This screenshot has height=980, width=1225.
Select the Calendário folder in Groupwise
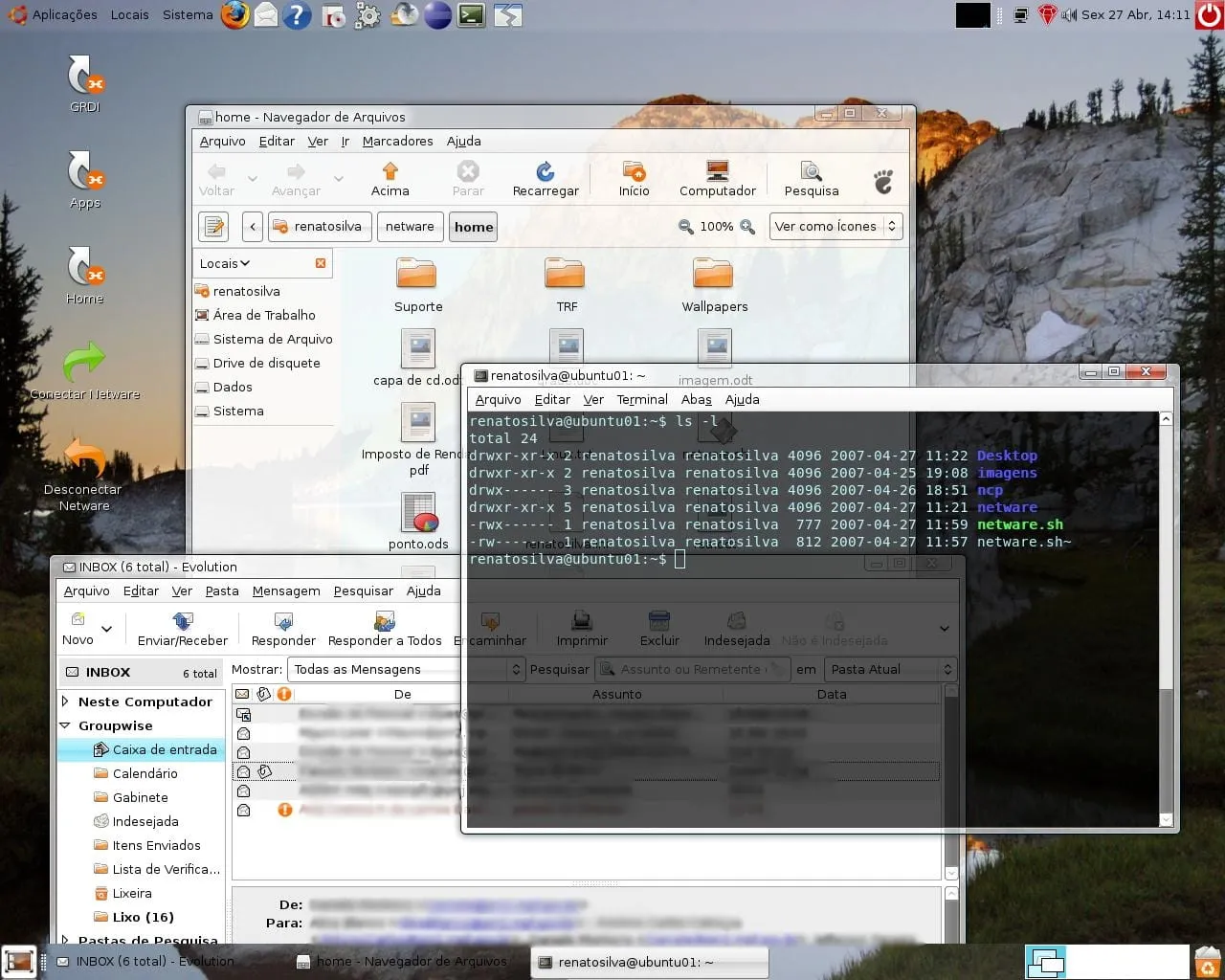[145, 773]
